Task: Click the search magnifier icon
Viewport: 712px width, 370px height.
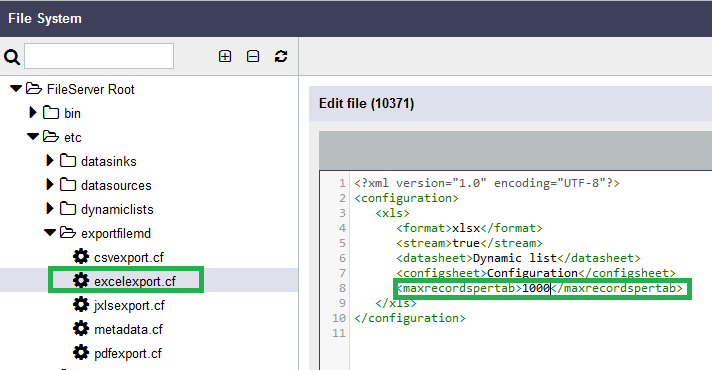Action: [x=12, y=57]
